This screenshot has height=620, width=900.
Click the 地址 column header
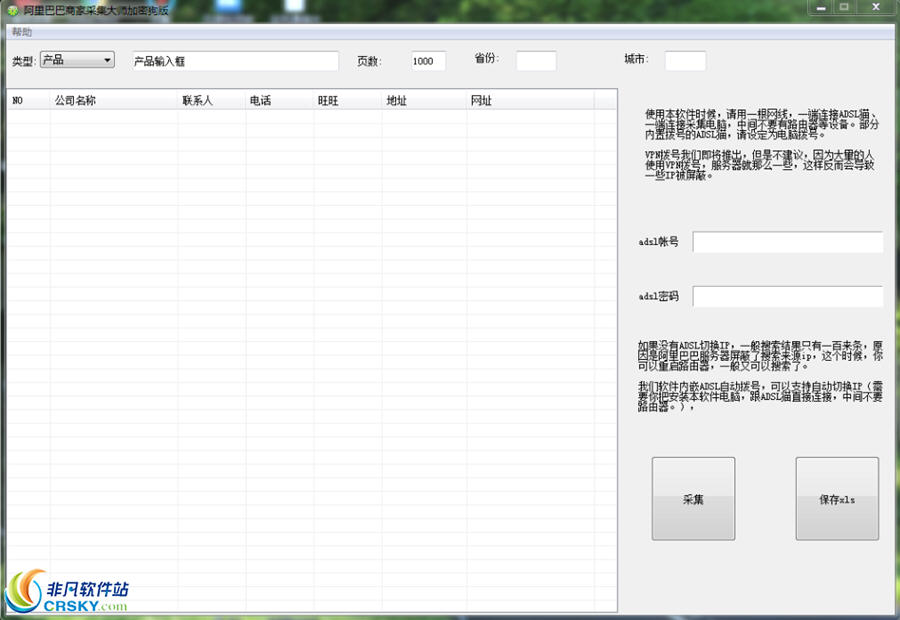(424, 100)
